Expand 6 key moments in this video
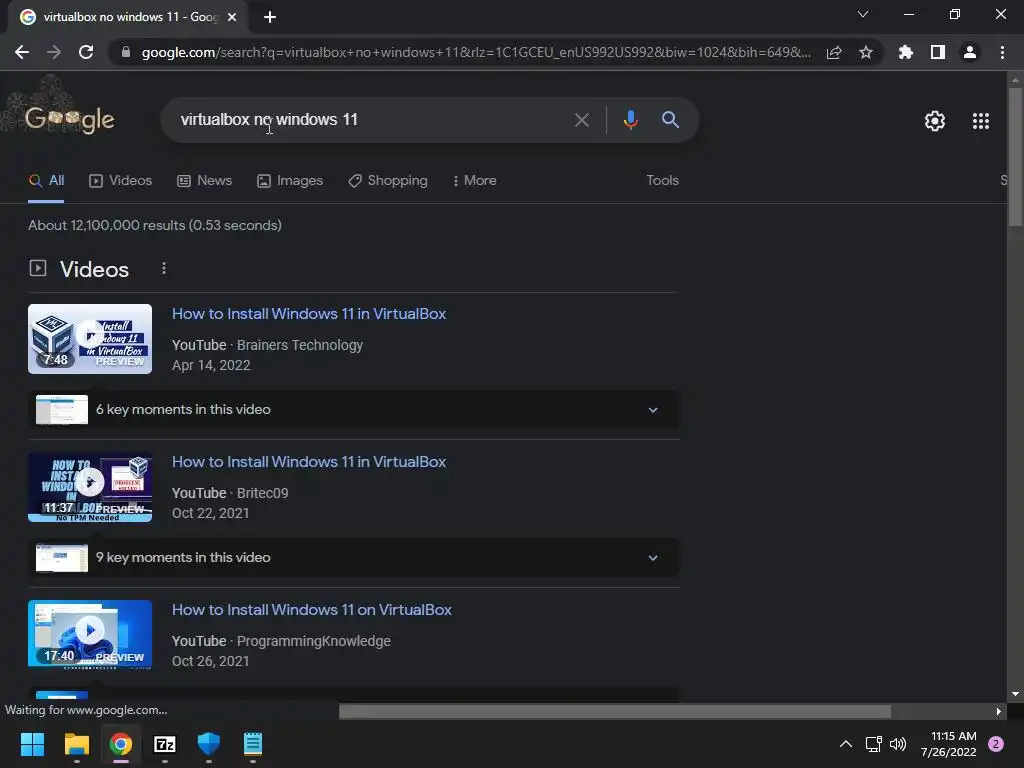Viewport: 1024px width, 768px height. pyautogui.click(x=353, y=409)
